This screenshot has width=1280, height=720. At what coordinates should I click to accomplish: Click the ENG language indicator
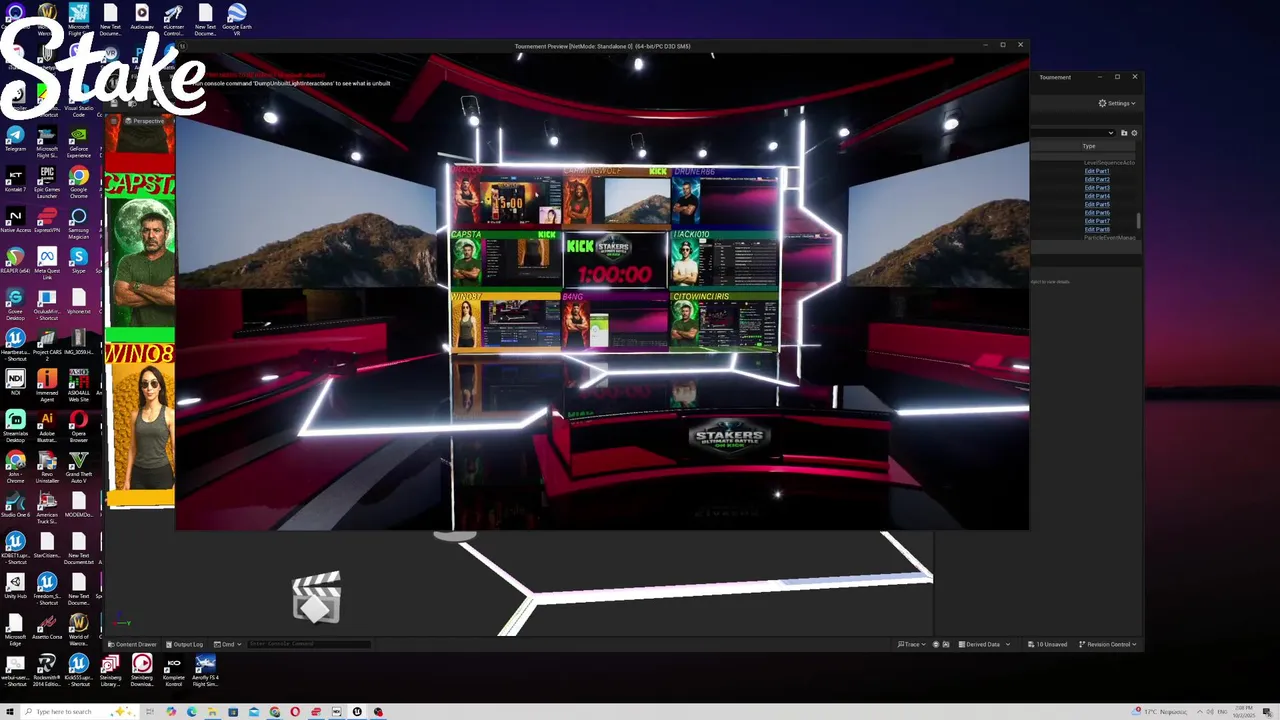[1223, 712]
